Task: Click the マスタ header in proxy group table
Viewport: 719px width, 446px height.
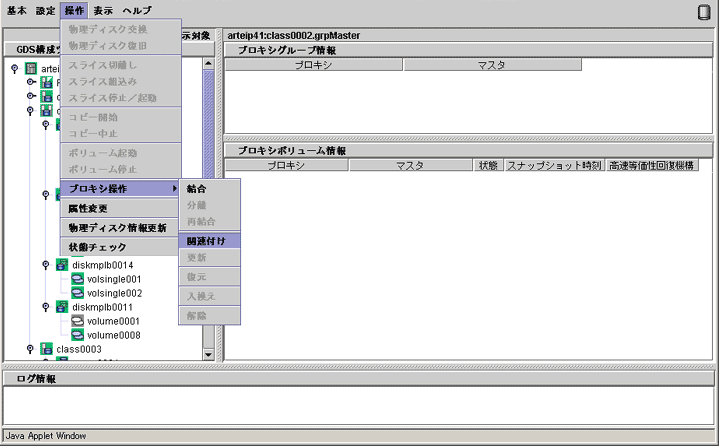Action: [492, 65]
